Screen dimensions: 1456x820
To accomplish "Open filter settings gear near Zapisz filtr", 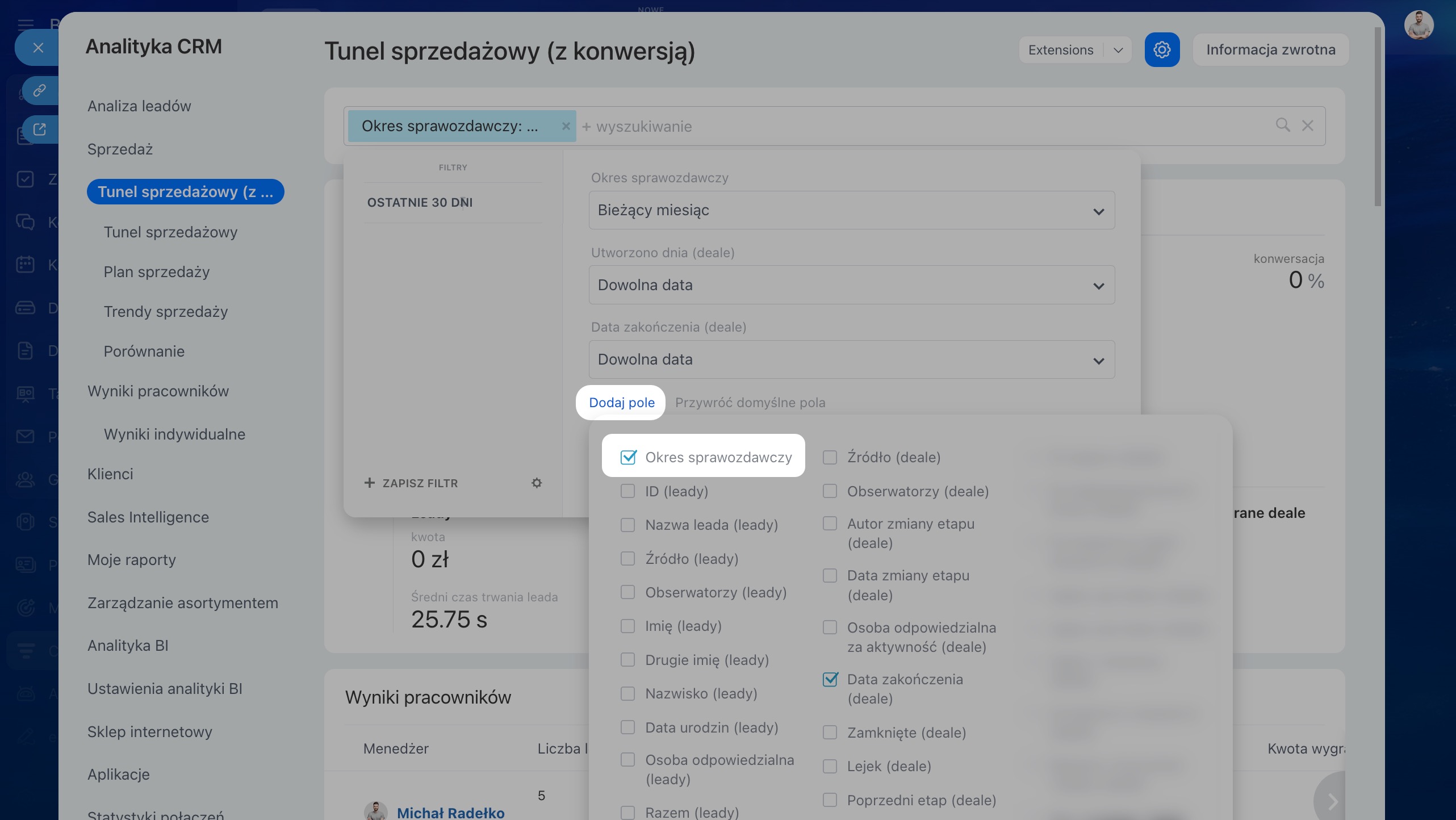I will pos(536,483).
